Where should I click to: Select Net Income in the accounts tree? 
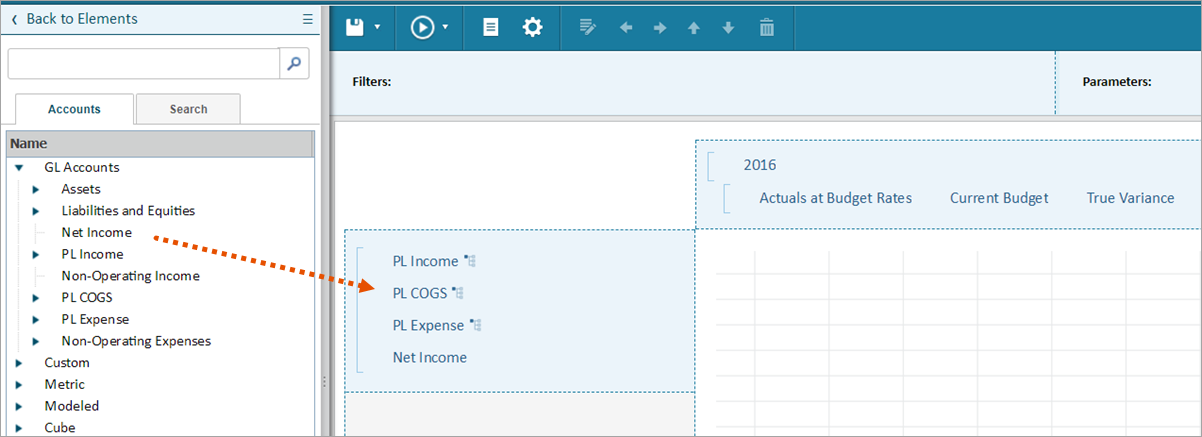point(96,232)
